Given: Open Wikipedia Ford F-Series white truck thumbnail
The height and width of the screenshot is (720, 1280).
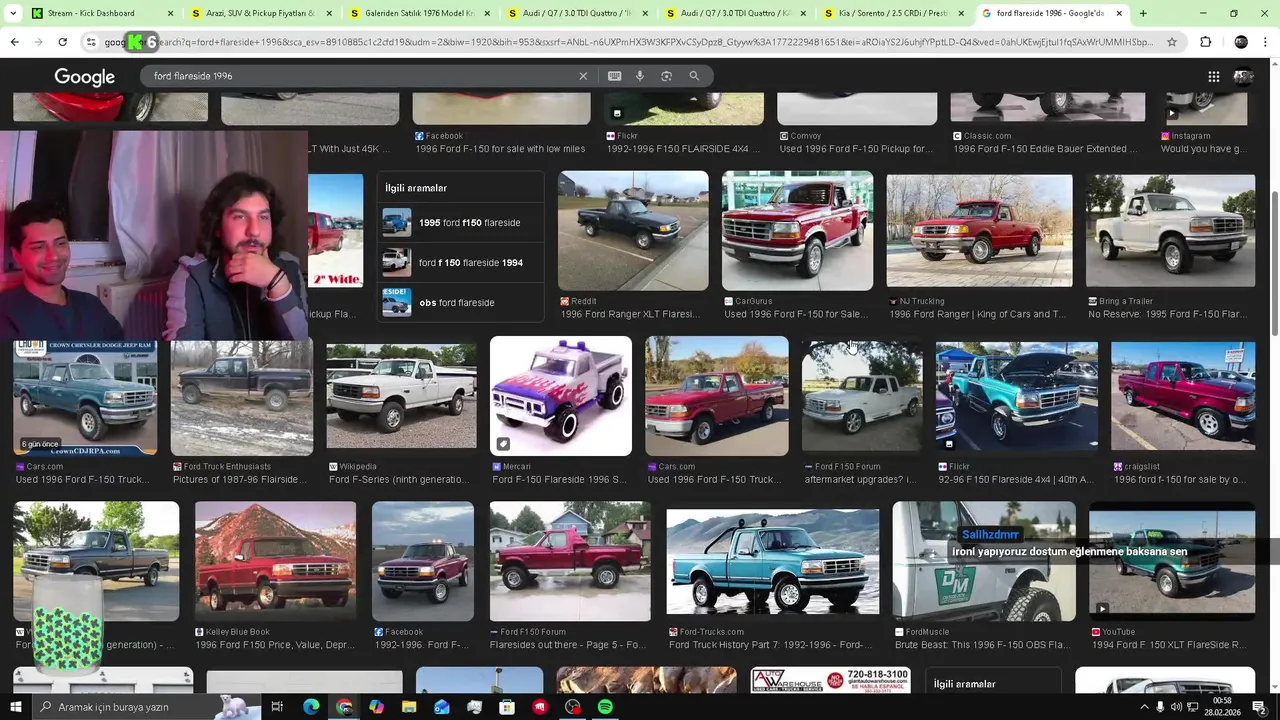Looking at the screenshot, I should [401, 396].
